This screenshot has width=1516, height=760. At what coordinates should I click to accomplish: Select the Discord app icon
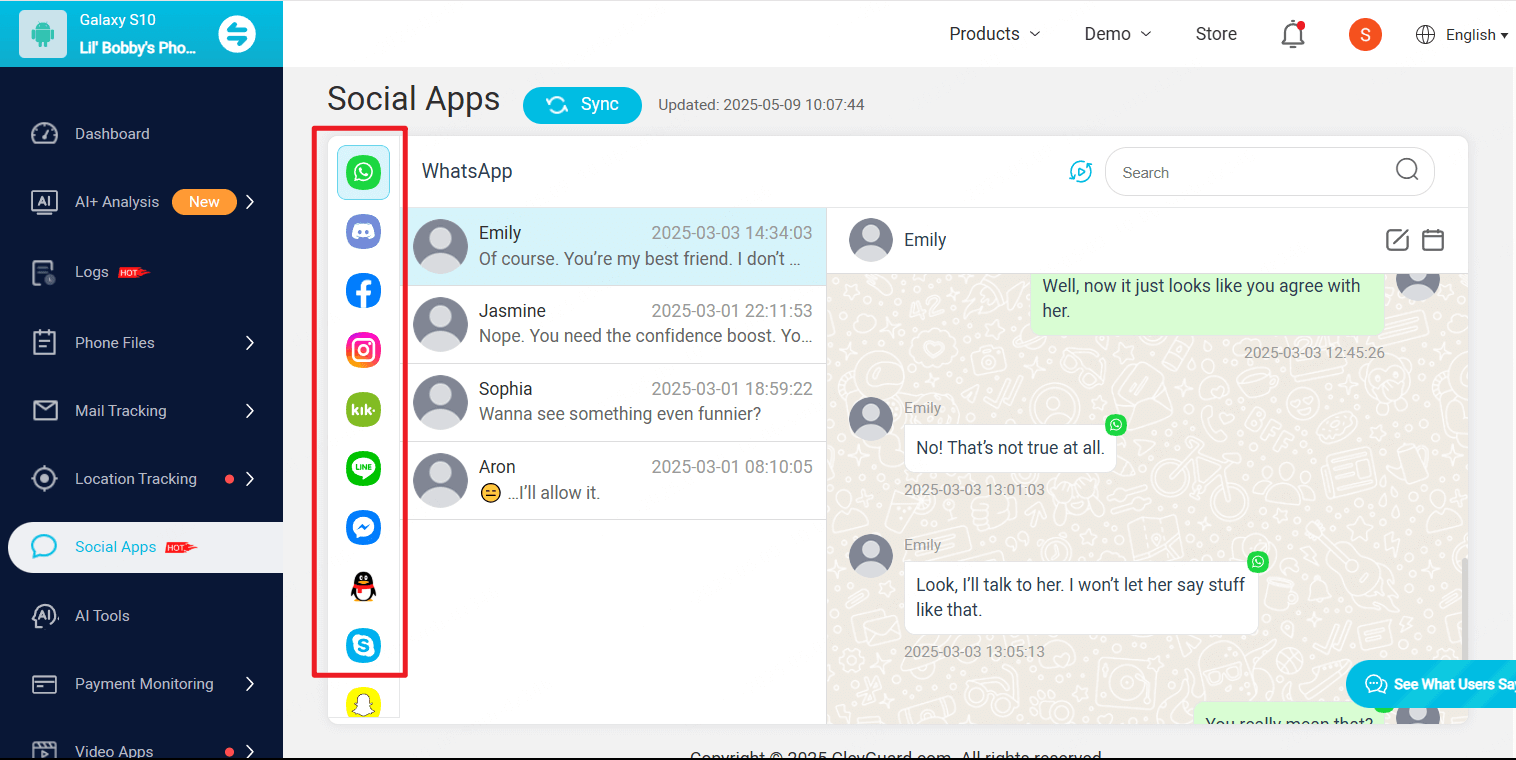[363, 232]
